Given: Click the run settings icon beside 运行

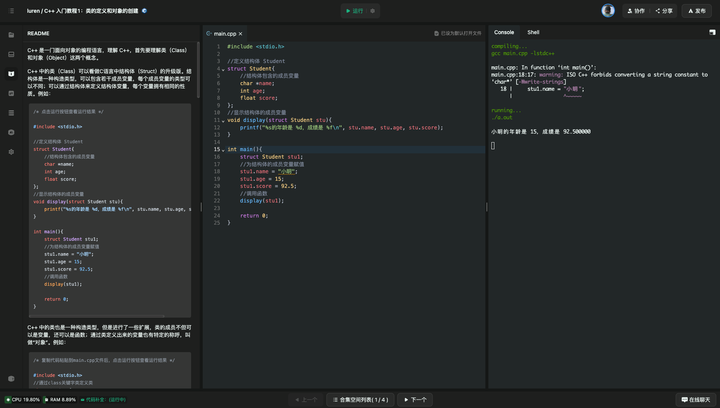Looking at the screenshot, I should coord(373,11).
